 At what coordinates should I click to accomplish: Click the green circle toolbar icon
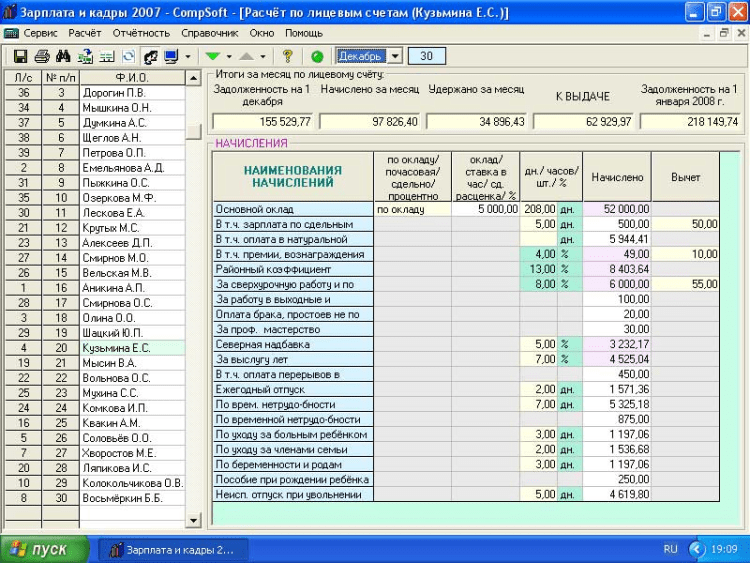317,56
